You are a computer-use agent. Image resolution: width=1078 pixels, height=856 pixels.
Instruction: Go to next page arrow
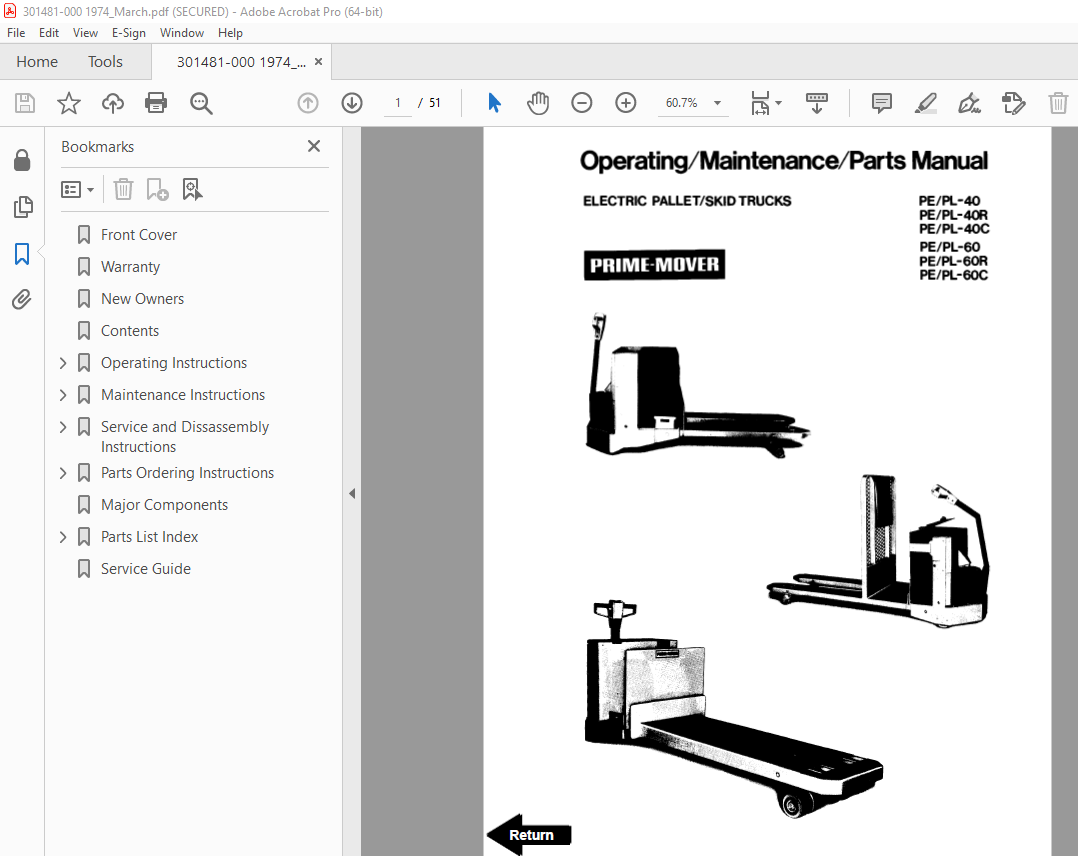tap(352, 103)
